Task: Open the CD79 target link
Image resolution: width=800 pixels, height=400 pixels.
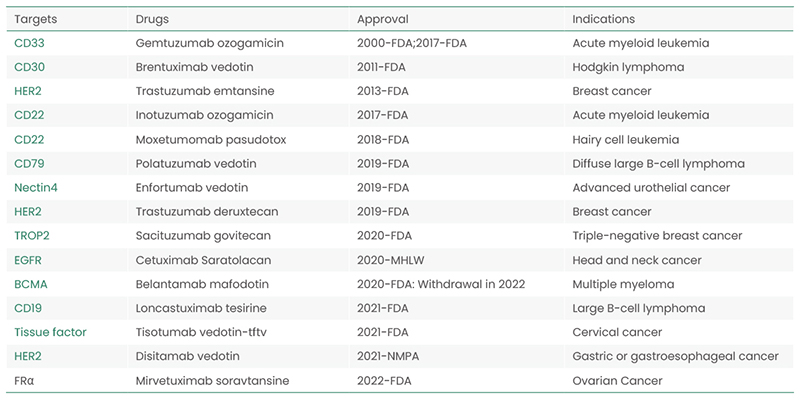Action: pyautogui.click(x=29, y=164)
